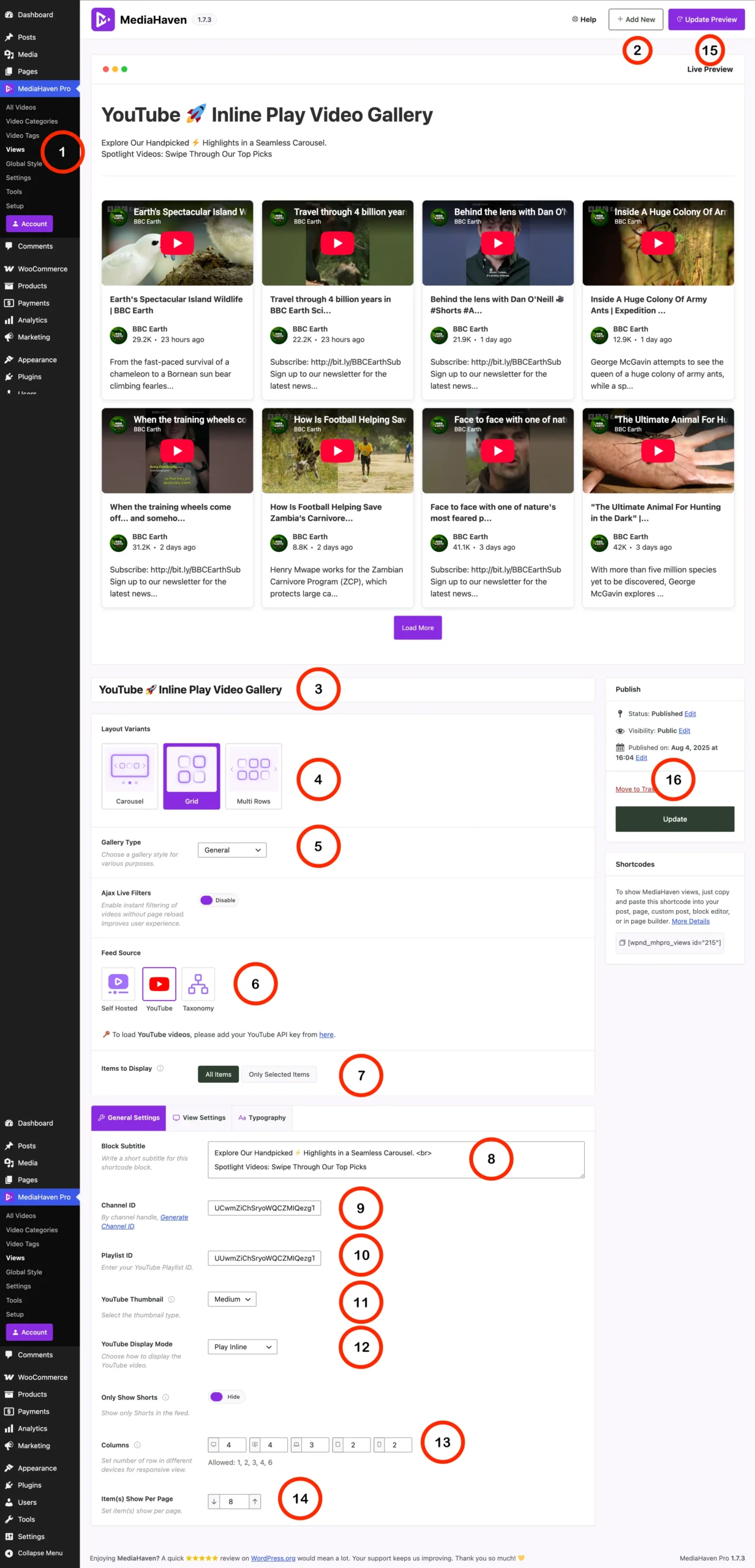Click Edit link next to Status: Published
Viewport: 755px width, 1568px height.
click(x=690, y=714)
